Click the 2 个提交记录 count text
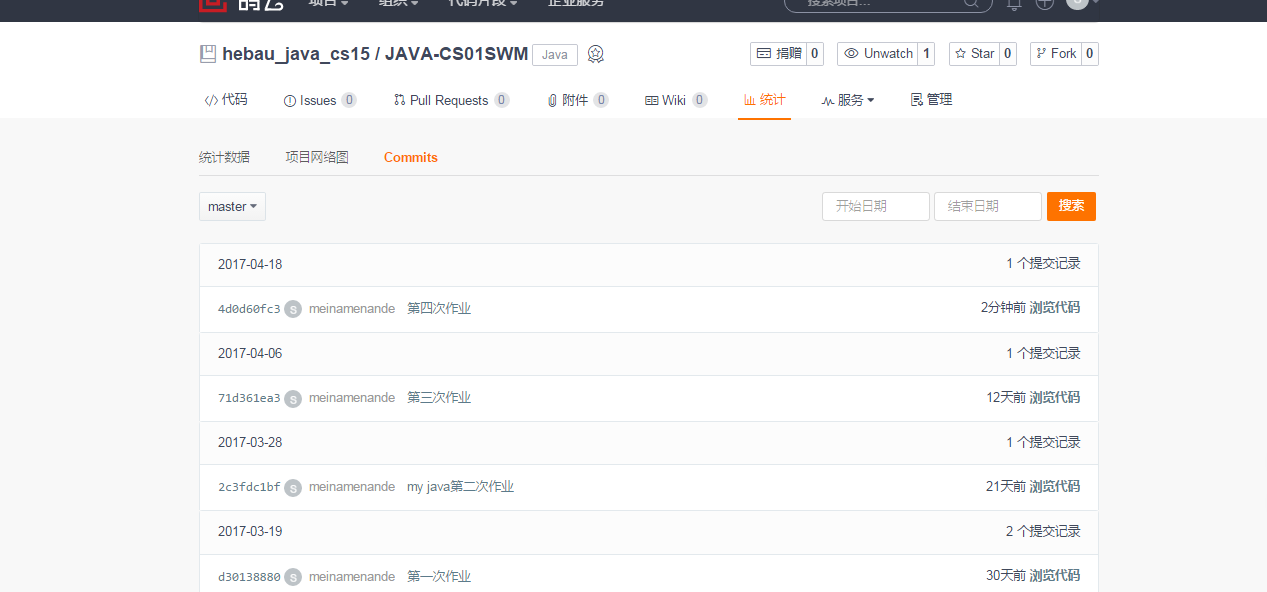The height and width of the screenshot is (592, 1267). [1043, 532]
